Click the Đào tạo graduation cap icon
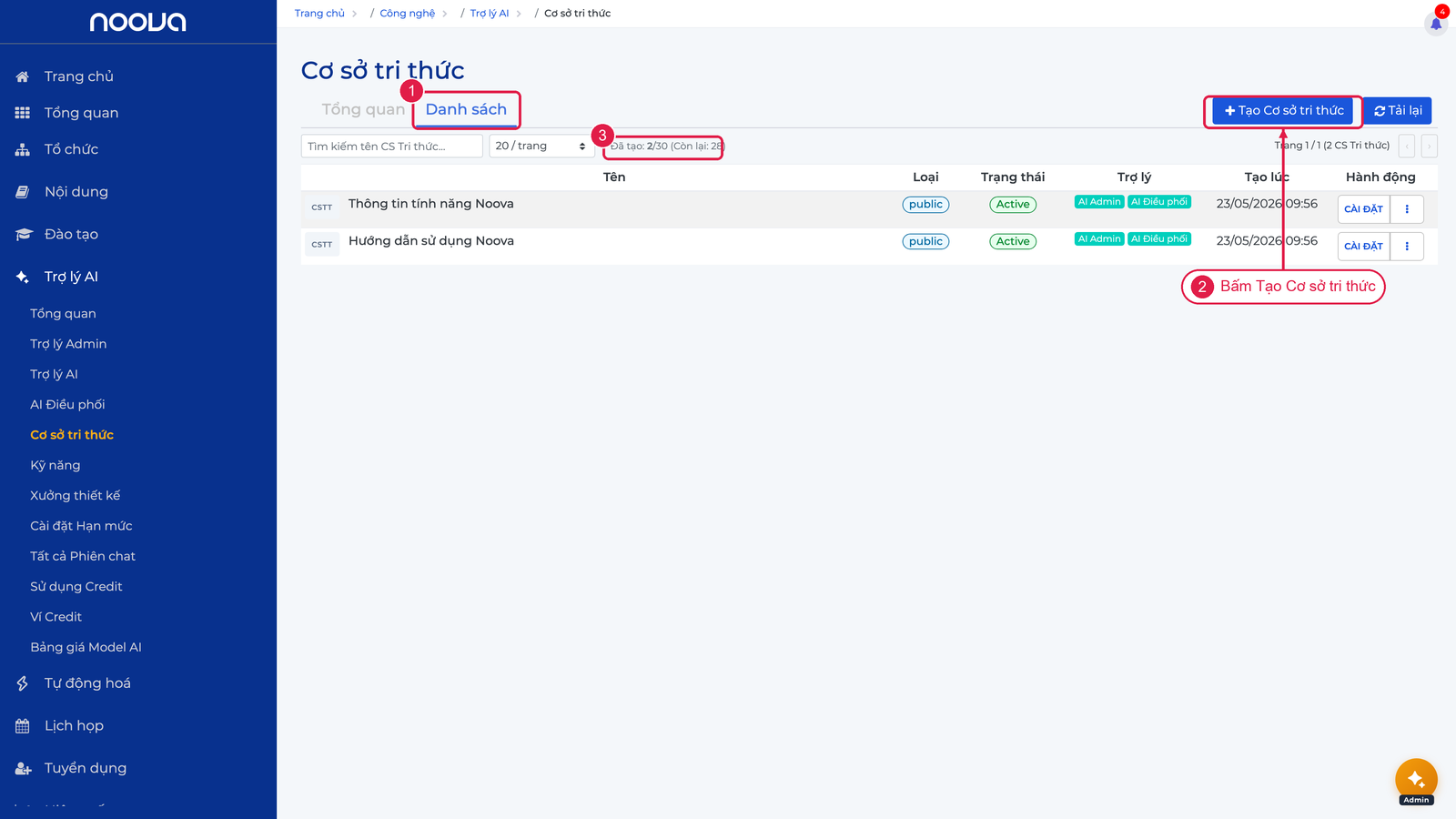This screenshot has width=1456, height=819. [x=23, y=235]
